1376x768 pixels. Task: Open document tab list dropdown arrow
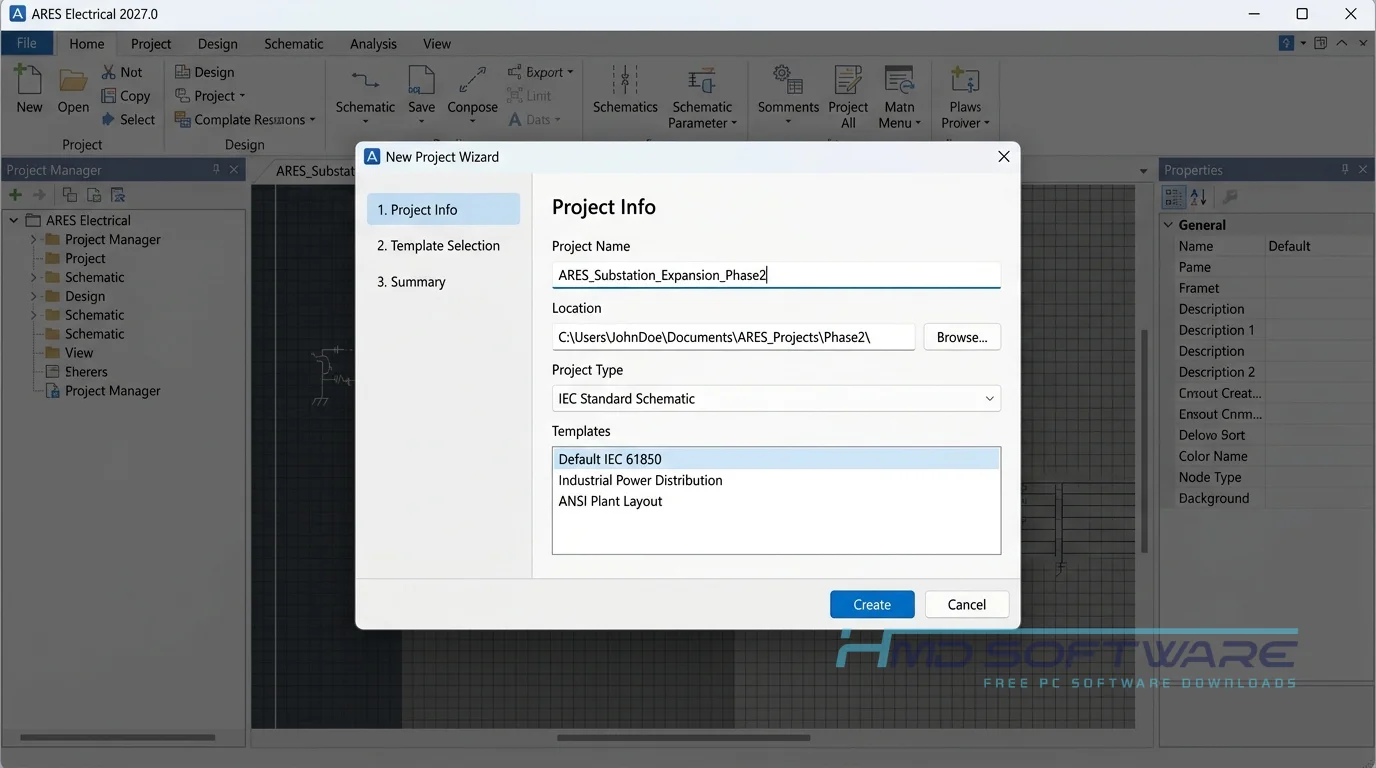coord(1143,171)
